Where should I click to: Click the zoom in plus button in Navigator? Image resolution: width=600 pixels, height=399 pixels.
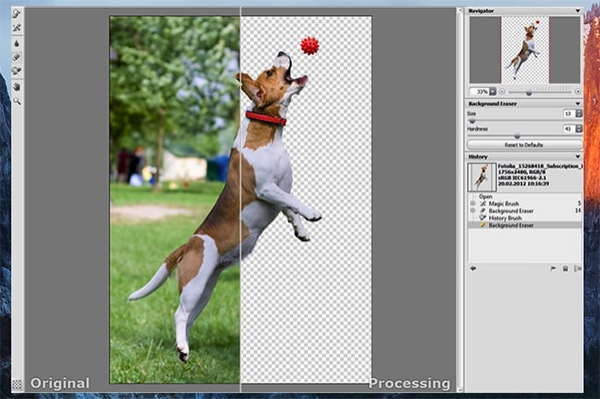[577, 91]
